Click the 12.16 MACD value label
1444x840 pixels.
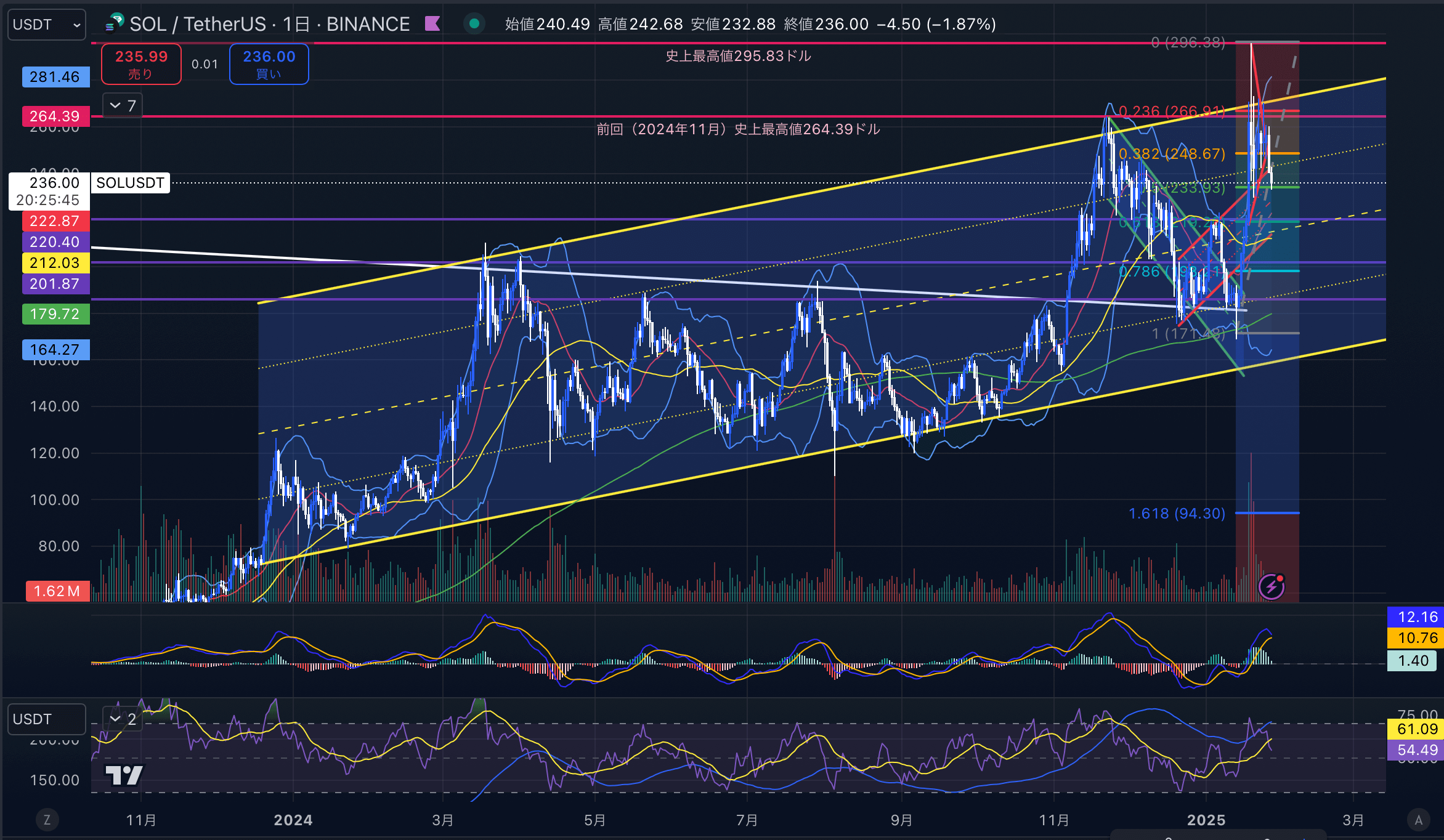pos(1417,617)
